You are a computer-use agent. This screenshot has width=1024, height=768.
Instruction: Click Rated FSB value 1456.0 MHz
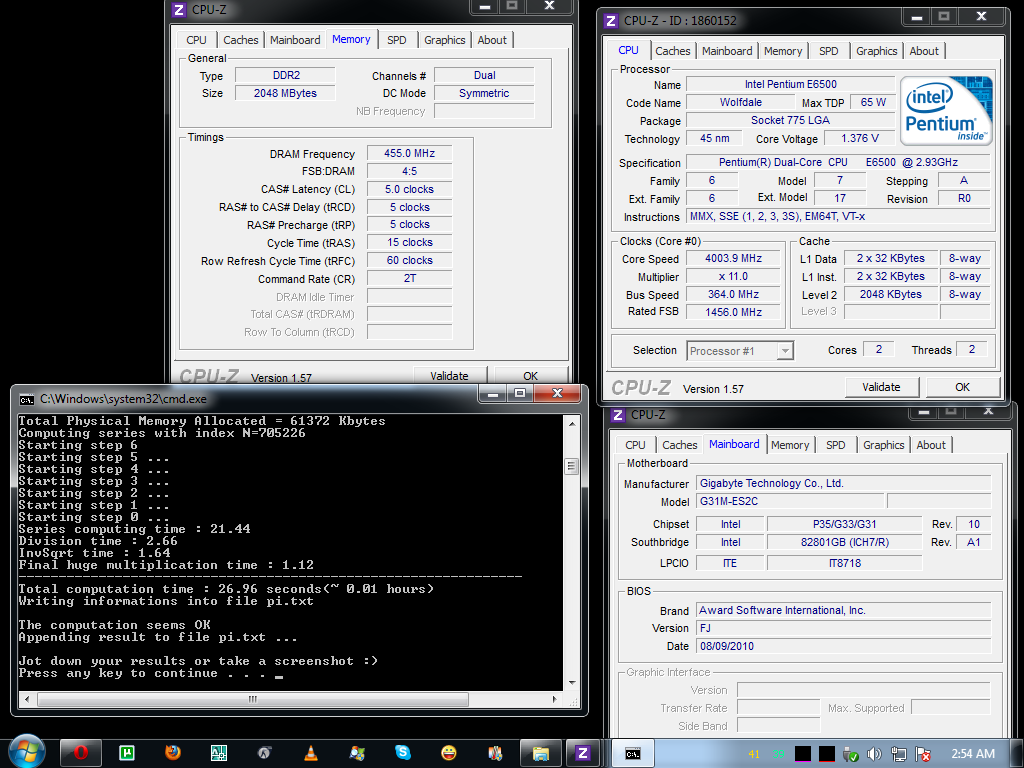point(733,312)
